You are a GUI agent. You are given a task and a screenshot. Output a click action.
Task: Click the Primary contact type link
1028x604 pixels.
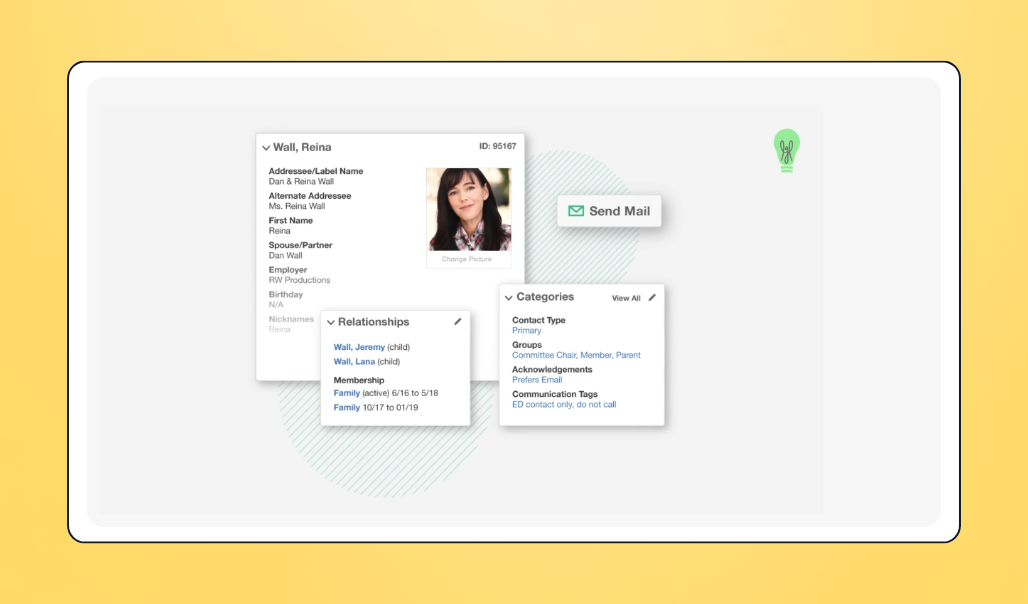pos(526,331)
